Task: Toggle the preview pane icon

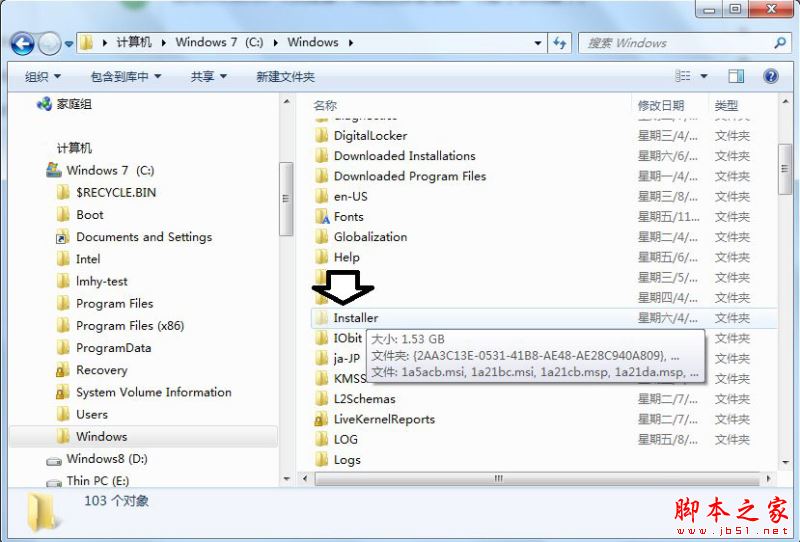Action: [x=736, y=76]
